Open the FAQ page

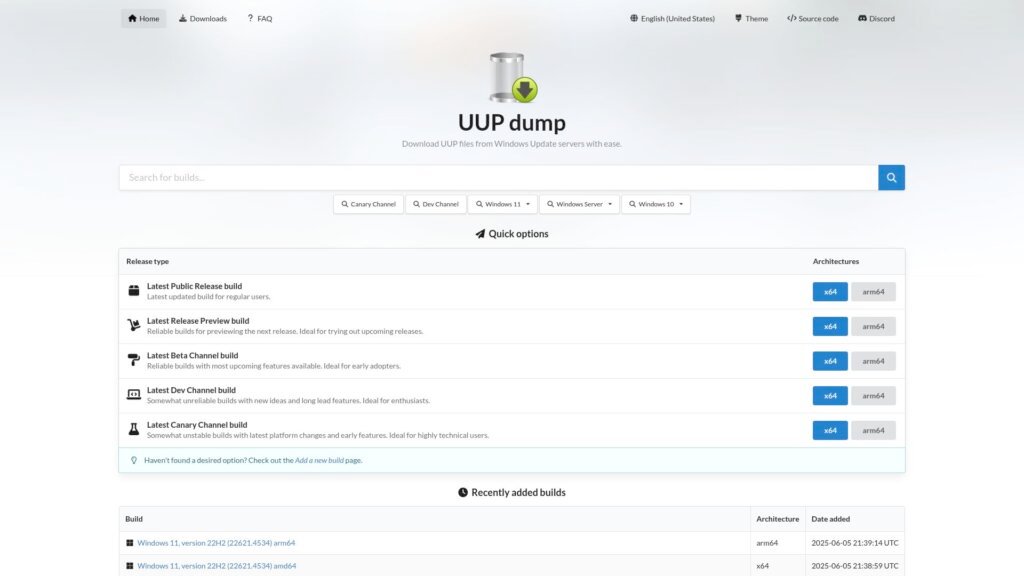click(260, 18)
